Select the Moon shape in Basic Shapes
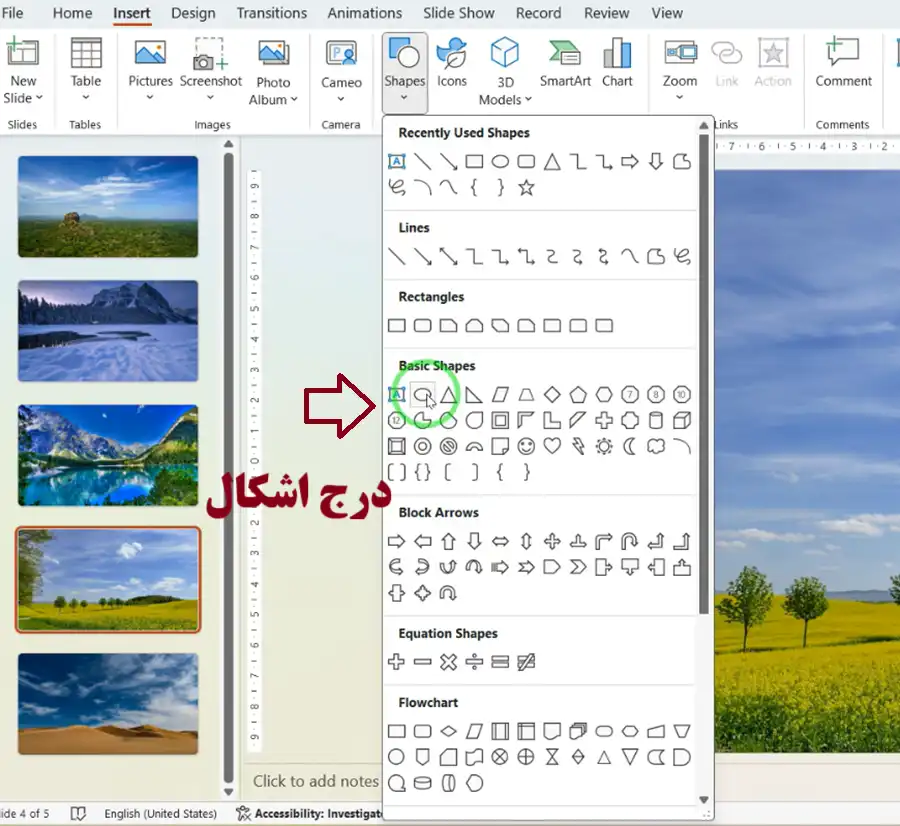This screenshot has width=900, height=826. pyautogui.click(x=630, y=446)
